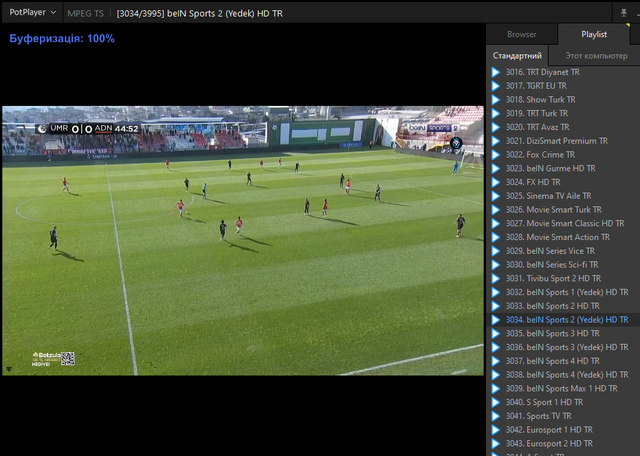Click play icon beside 3033. beIN Sports 2 HD TR
The image size is (640, 456).
coord(496,306)
